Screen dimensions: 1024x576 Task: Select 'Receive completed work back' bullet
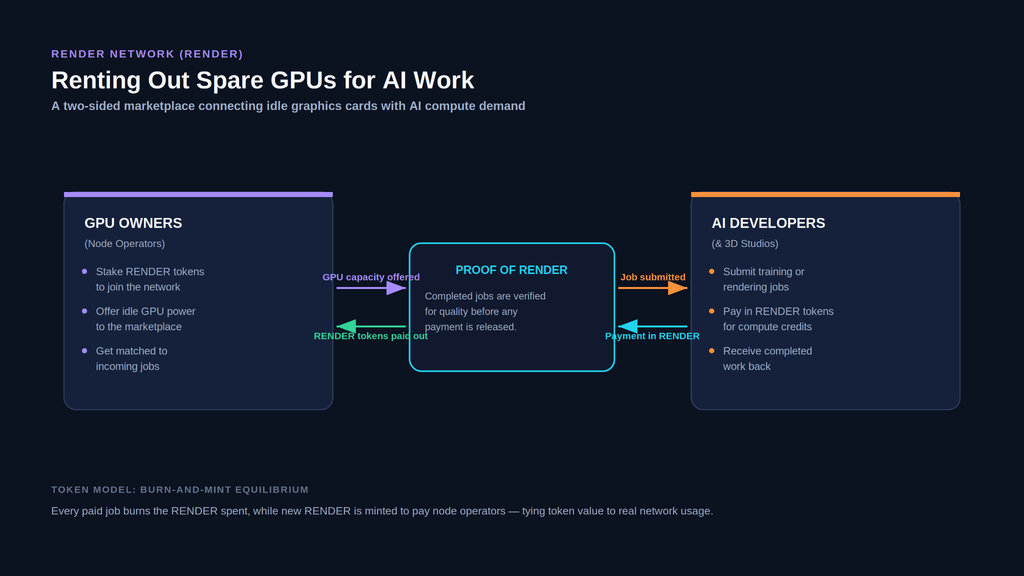[x=761, y=359]
